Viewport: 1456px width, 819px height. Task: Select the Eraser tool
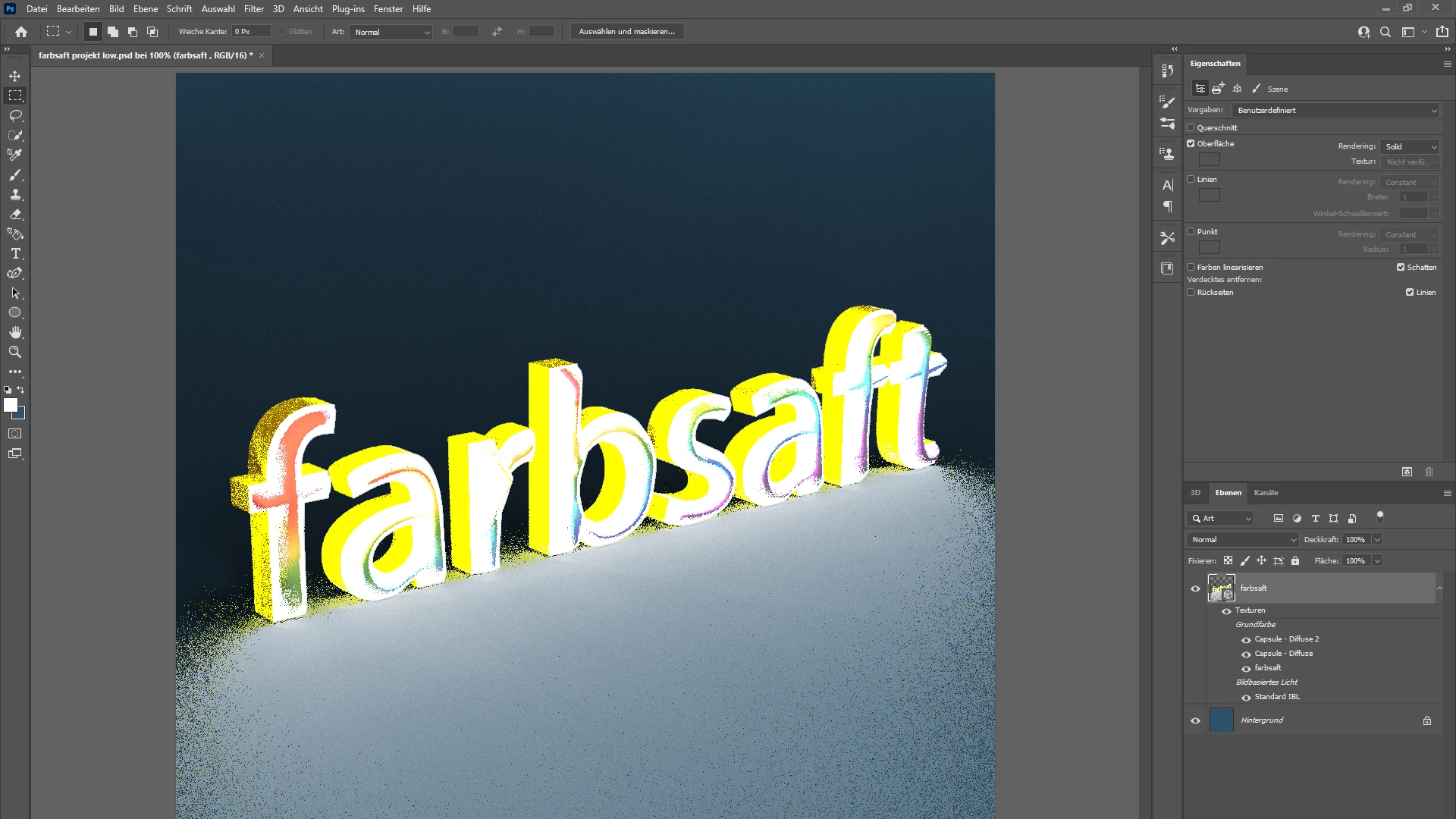[x=15, y=215]
